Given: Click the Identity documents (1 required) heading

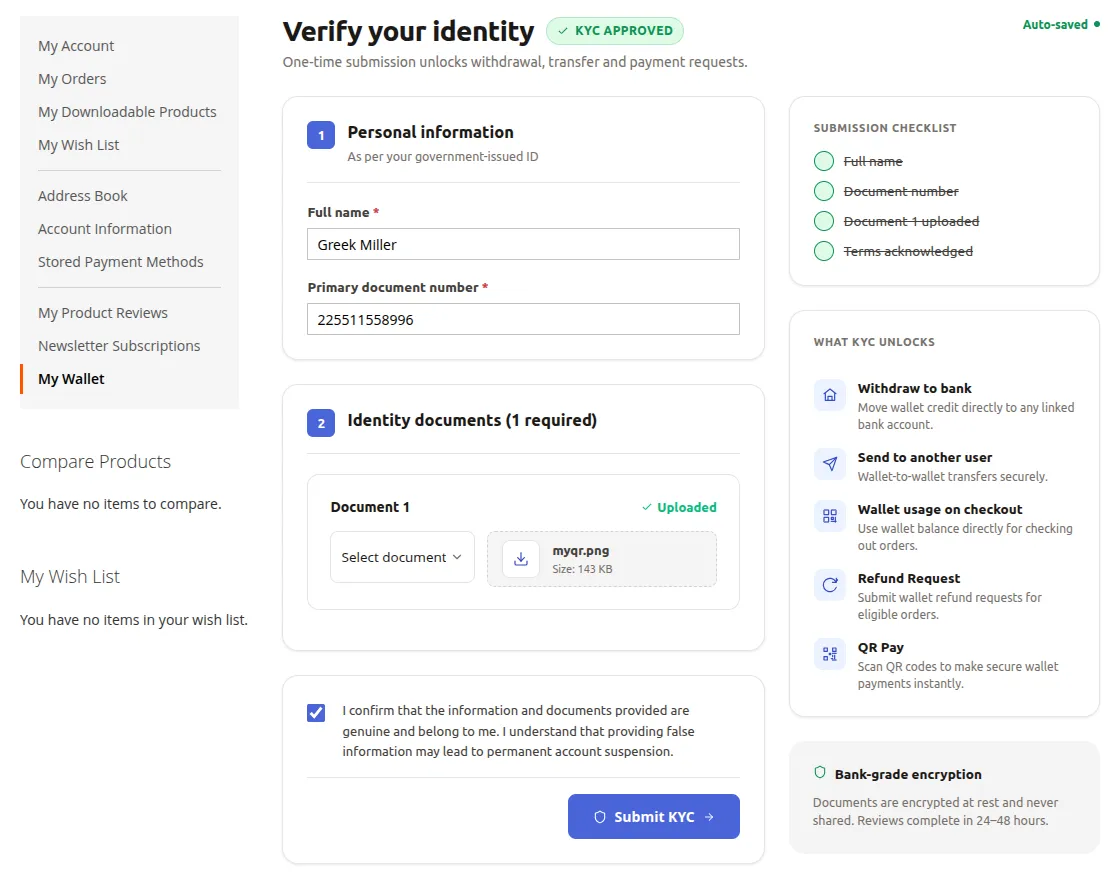Looking at the screenshot, I should (472, 420).
